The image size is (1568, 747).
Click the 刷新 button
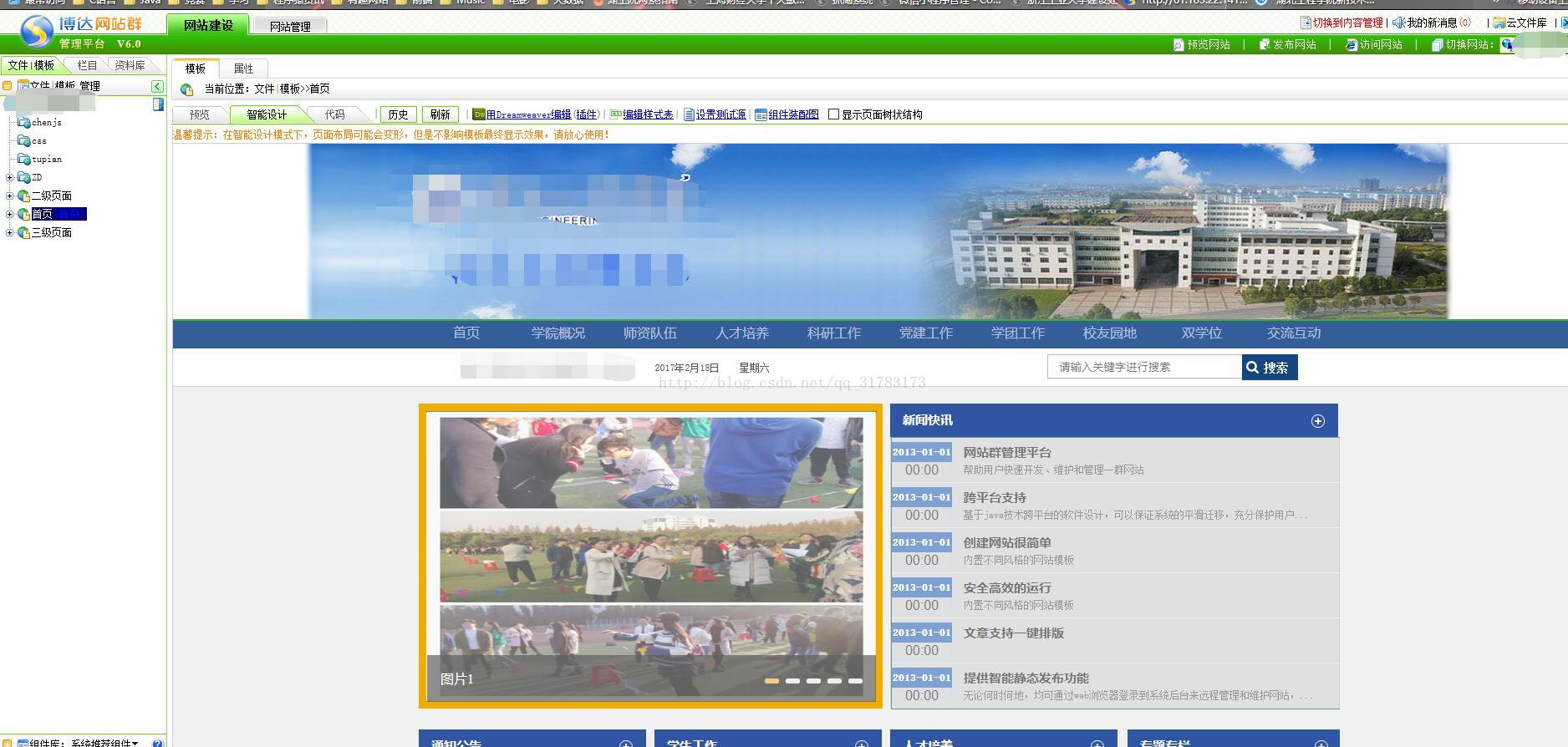point(440,114)
